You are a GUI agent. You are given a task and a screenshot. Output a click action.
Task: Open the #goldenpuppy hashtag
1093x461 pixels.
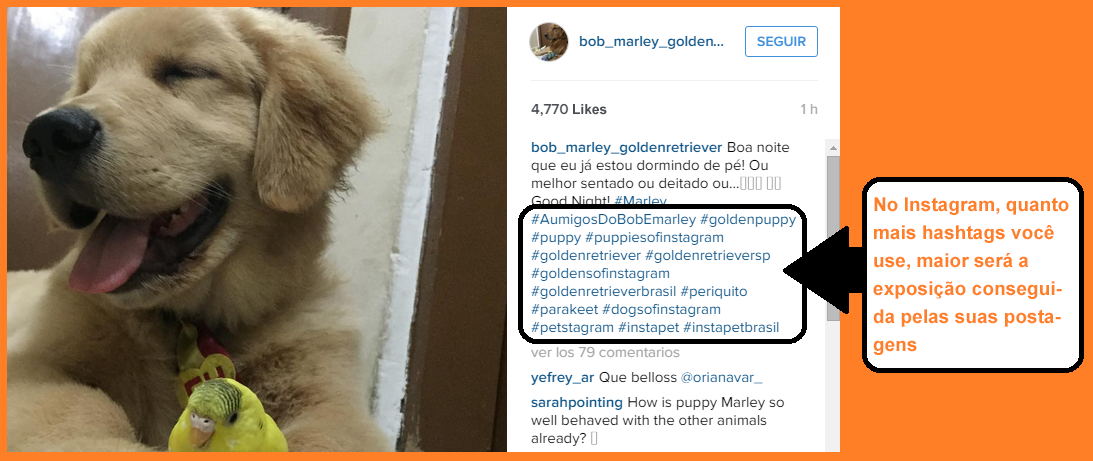pos(747,220)
